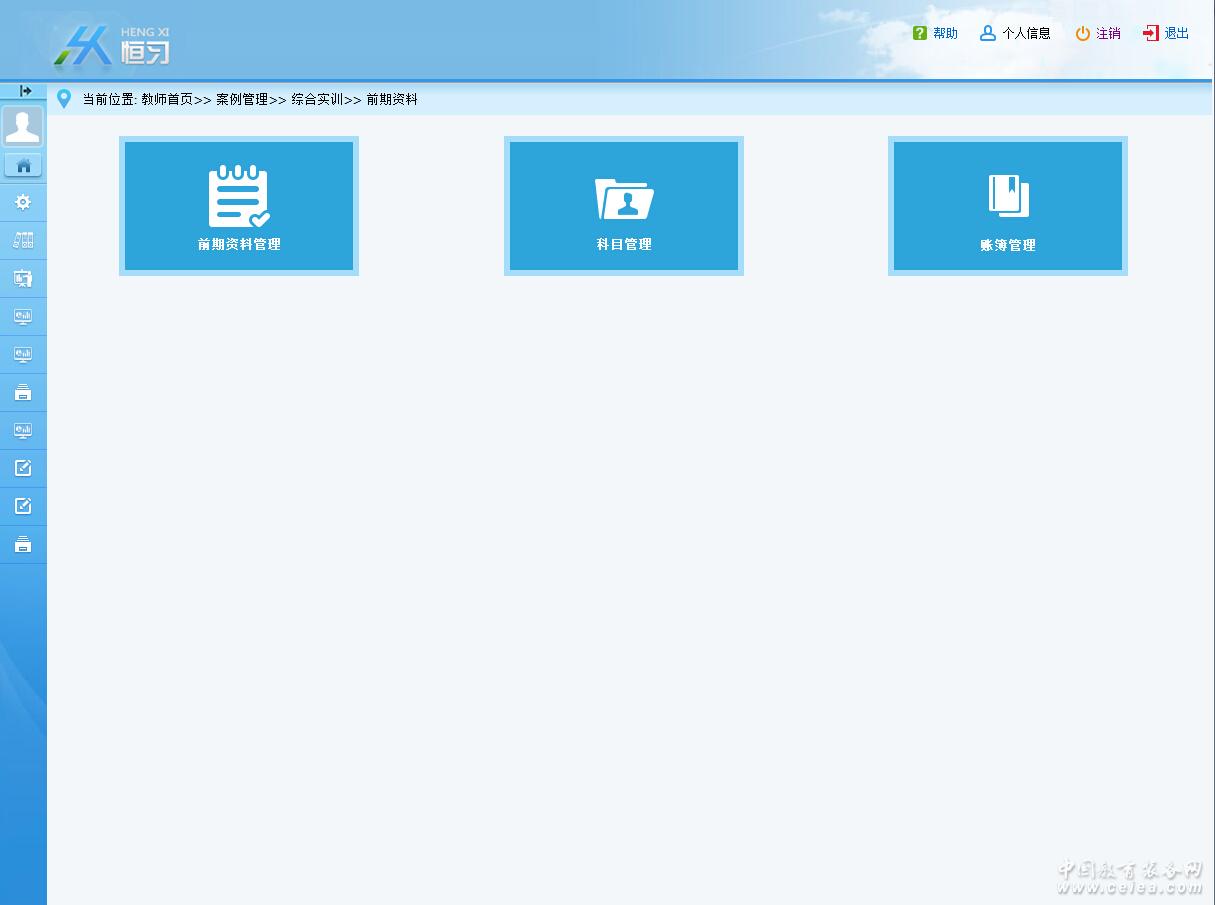The image size is (1215, 905).
Task: Click the red exit door icon for 退出
Action: click(1151, 33)
